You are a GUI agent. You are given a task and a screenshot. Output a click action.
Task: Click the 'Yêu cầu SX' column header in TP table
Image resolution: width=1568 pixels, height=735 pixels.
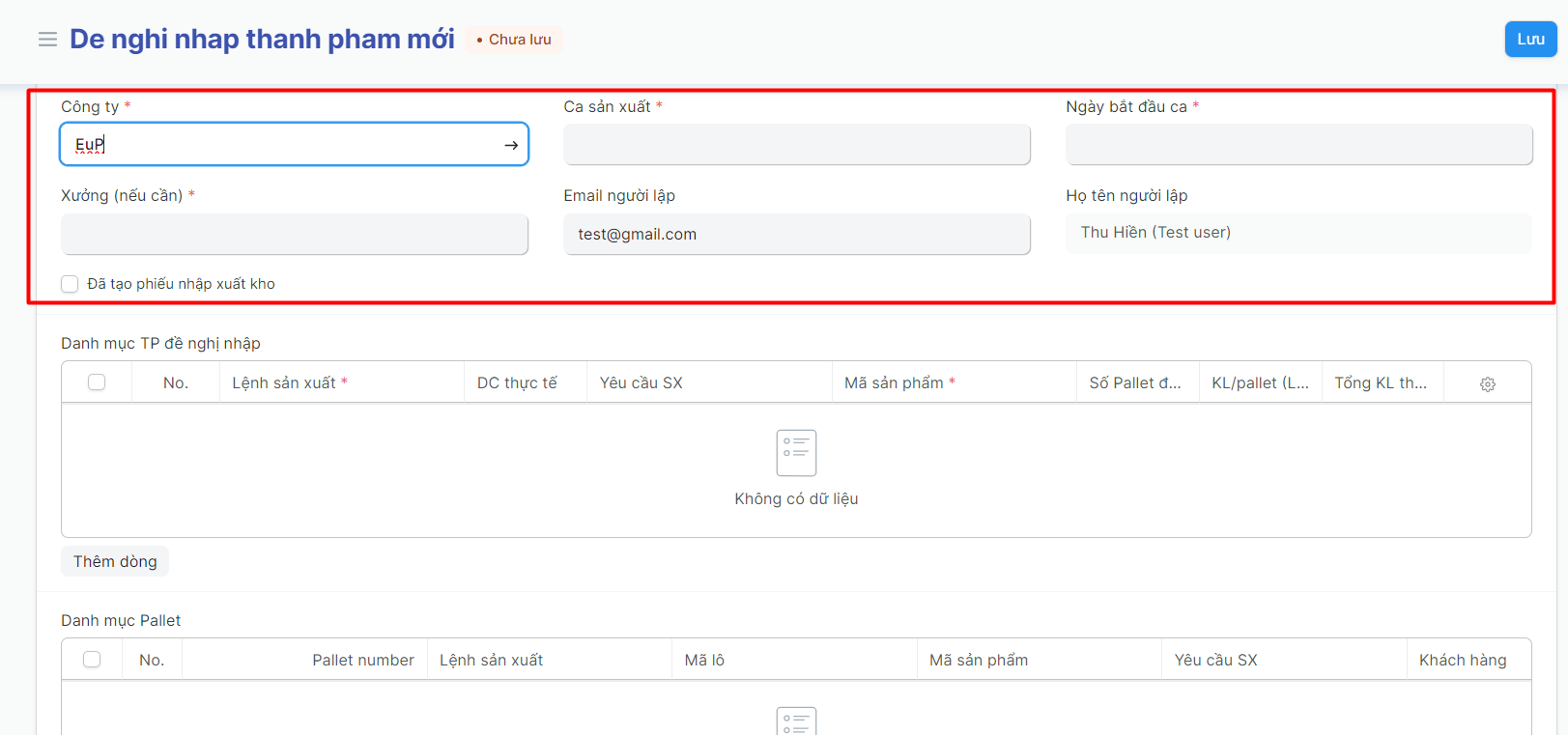[641, 382]
